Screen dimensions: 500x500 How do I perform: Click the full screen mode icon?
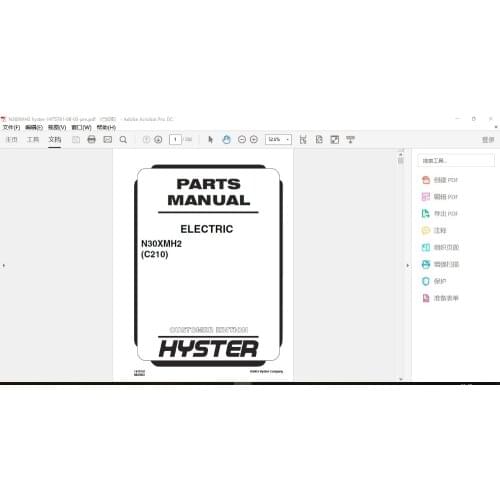point(335,139)
